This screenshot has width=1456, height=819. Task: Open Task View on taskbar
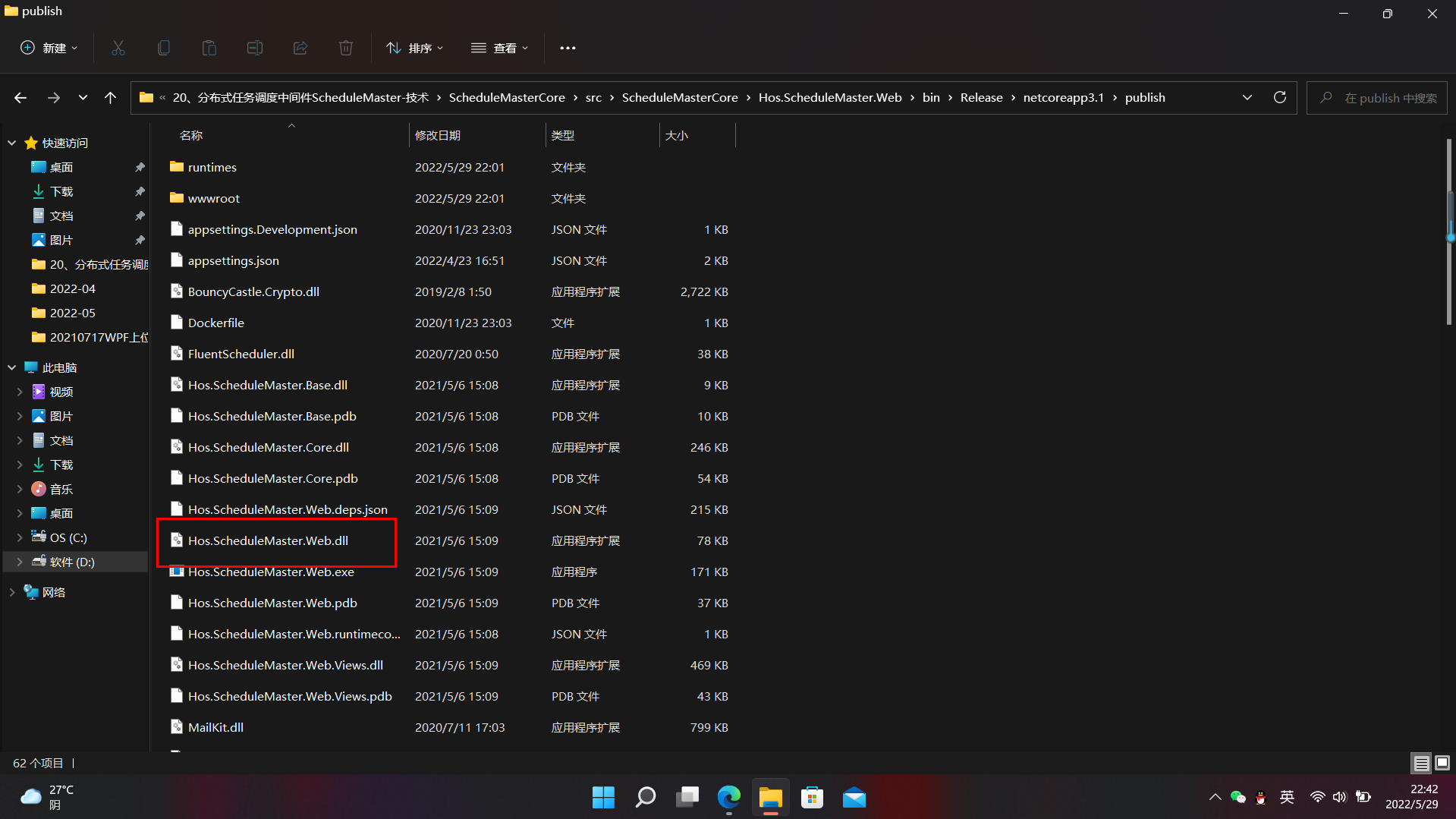(x=687, y=798)
